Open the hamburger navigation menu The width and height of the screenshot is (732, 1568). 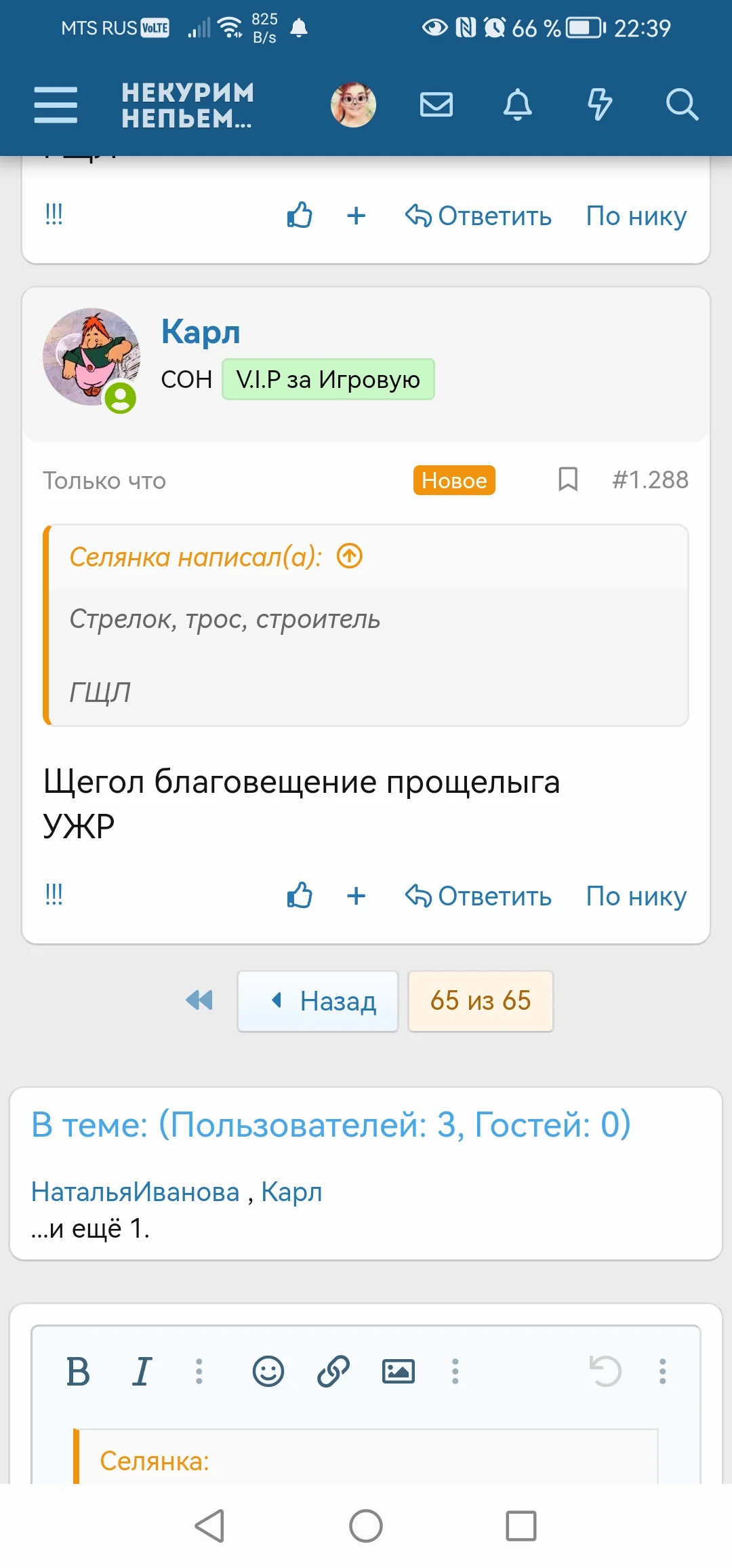[x=56, y=105]
